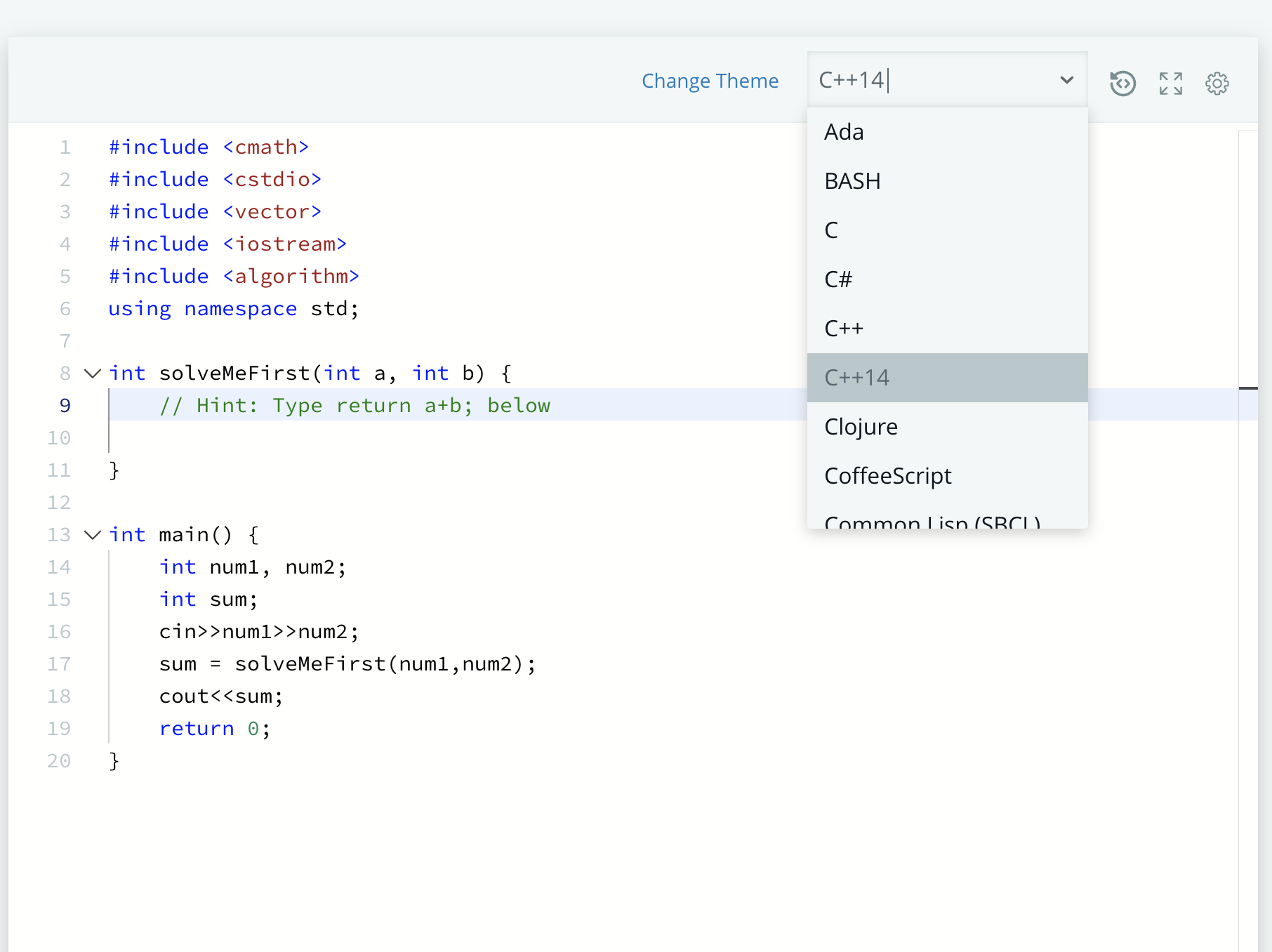The width and height of the screenshot is (1272, 952).
Task: Click 'return 0;' line
Action: 215,728
